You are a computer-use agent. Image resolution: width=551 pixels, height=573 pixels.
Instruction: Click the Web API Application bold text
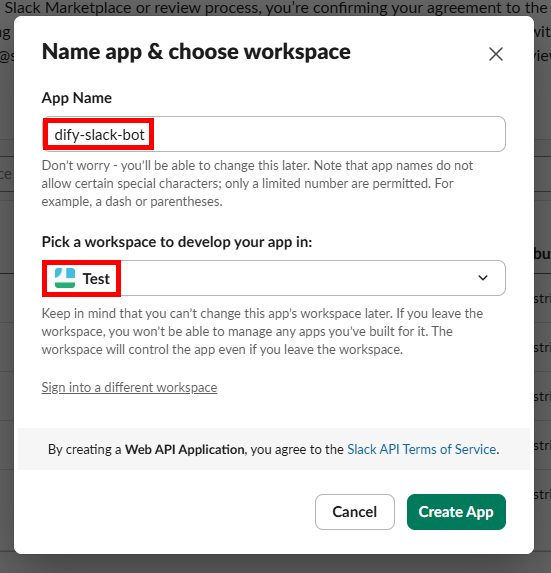tap(185, 449)
